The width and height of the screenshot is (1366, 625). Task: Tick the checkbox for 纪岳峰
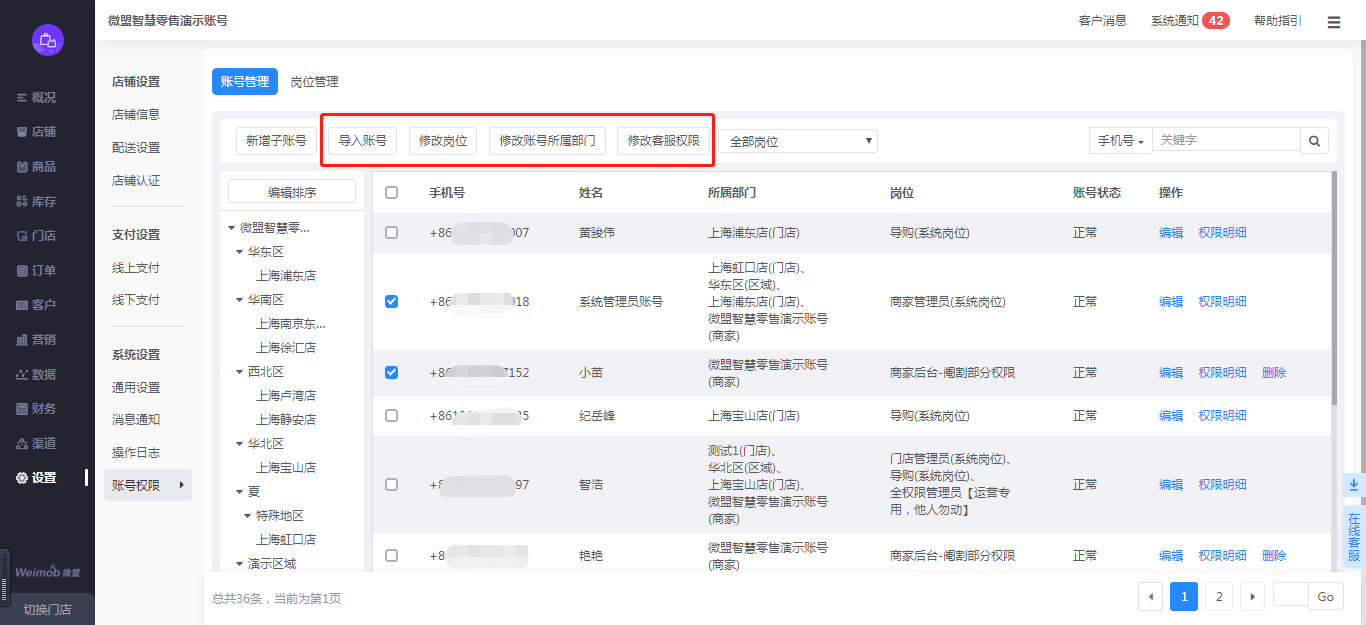click(391, 415)
